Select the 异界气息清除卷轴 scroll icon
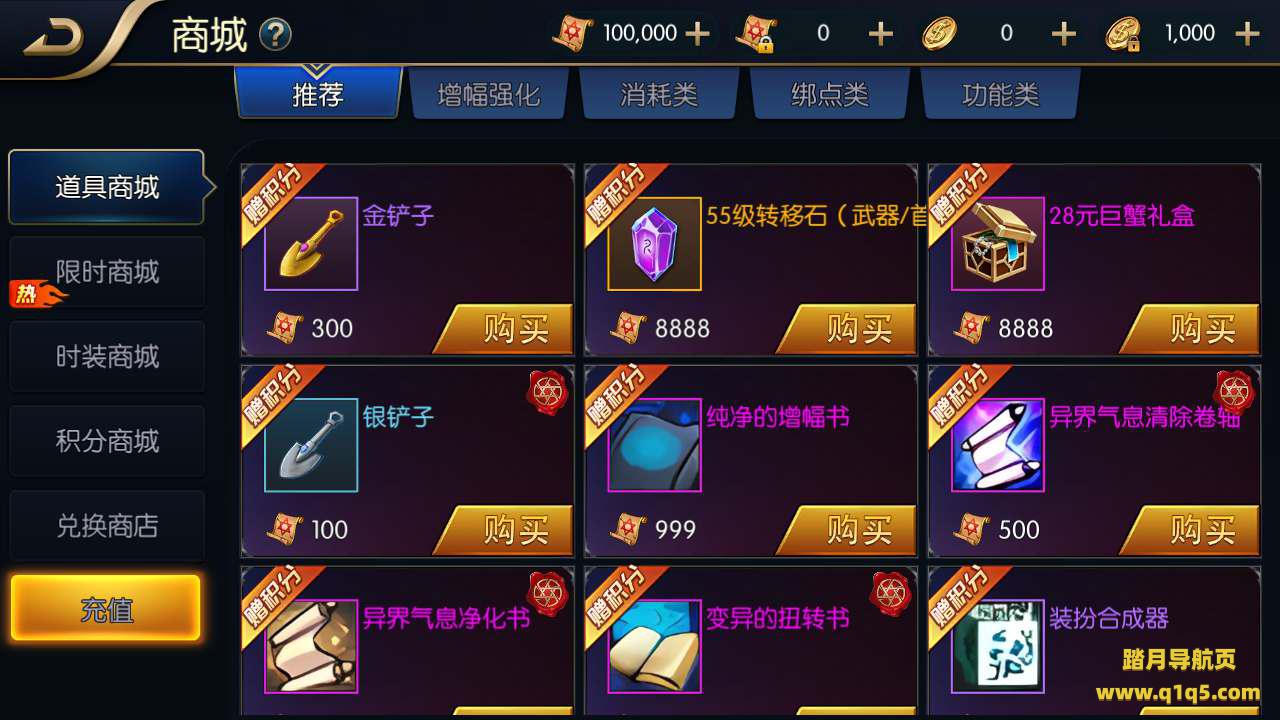The width and height of the screenshot is (1280, 720). click(x=998, y=445)
